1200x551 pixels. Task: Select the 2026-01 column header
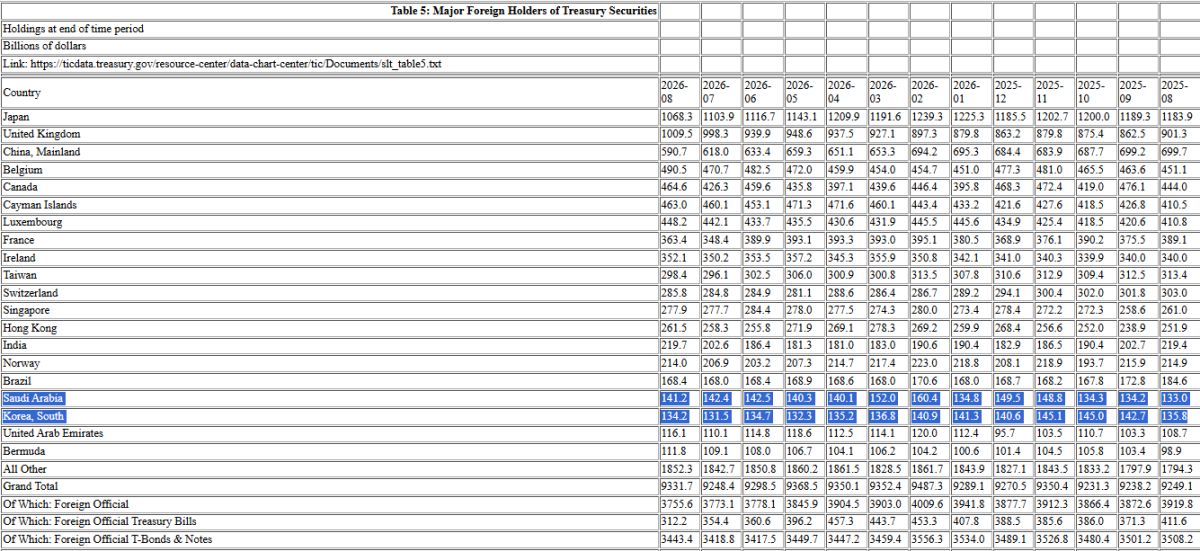click(x=971, y=92)
